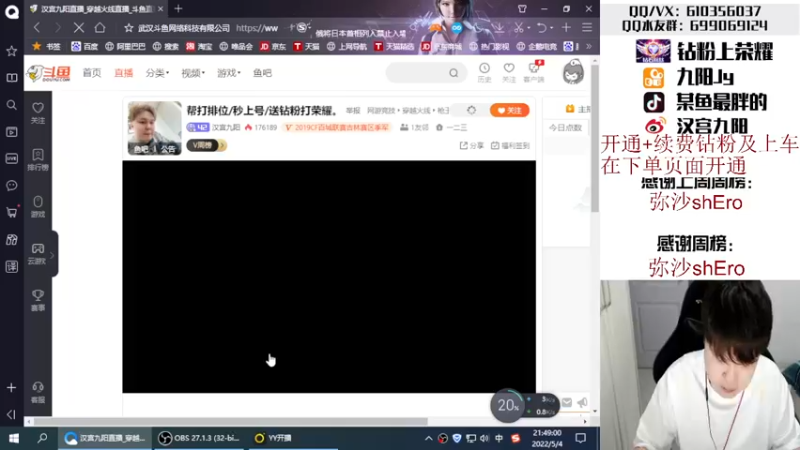The image size is (800, 450).
Task: Open the sidebar shopping cart icon
Action: (x=11, y=212)
